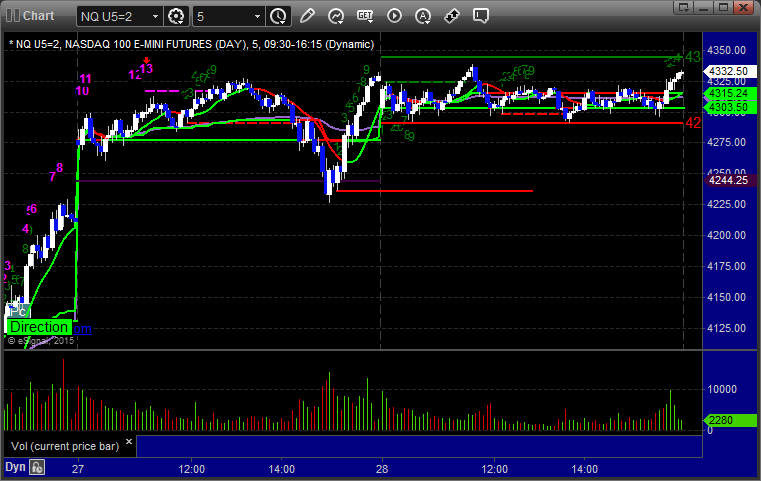Click the magenta 13 count label

pos(146,68)
